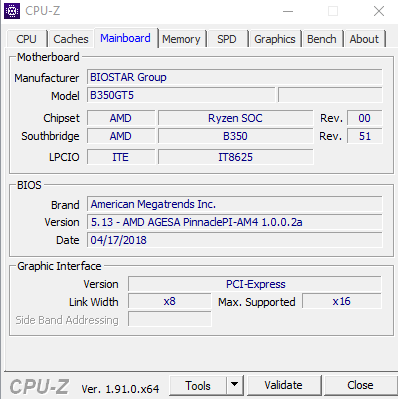The image size is (398, 399).
Task: View the About tab
Action: tap(364, 39)
